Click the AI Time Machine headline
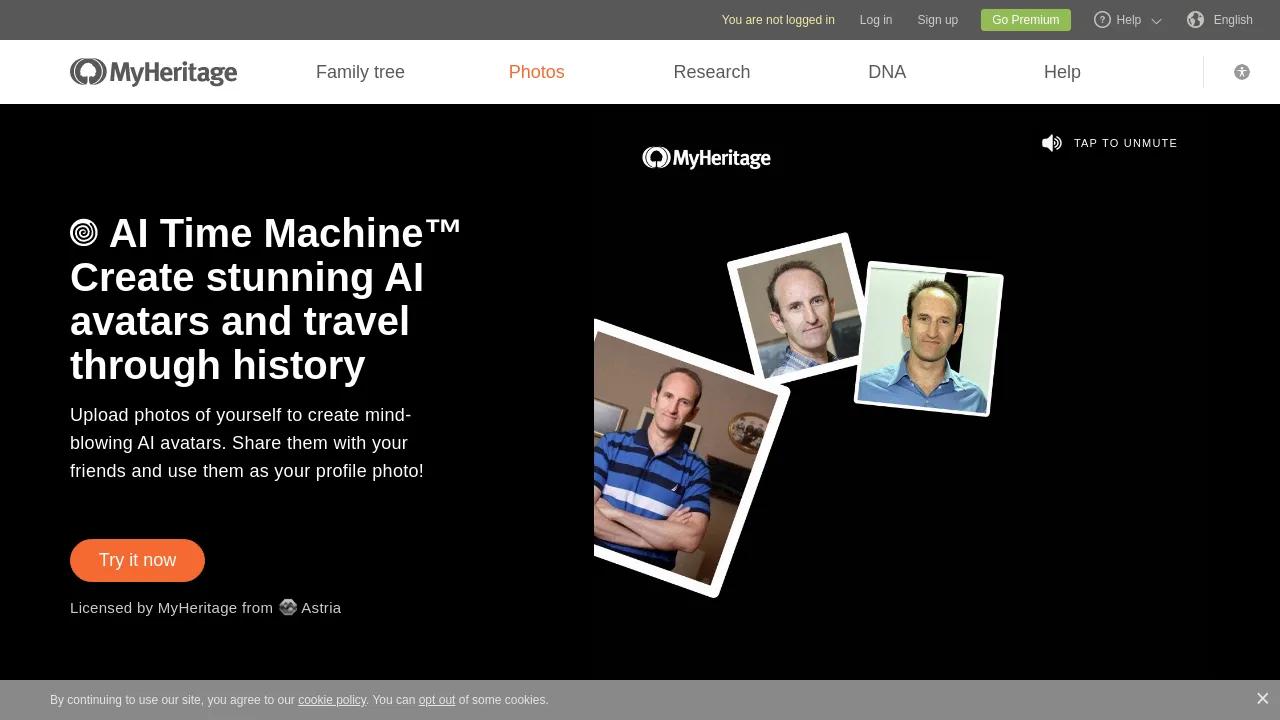 click(x=266, y=299)
